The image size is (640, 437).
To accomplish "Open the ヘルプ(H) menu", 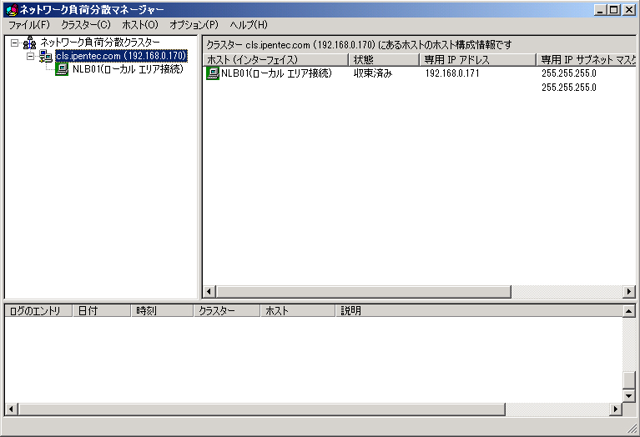I will pyautogui.click(x=248, y=25).
